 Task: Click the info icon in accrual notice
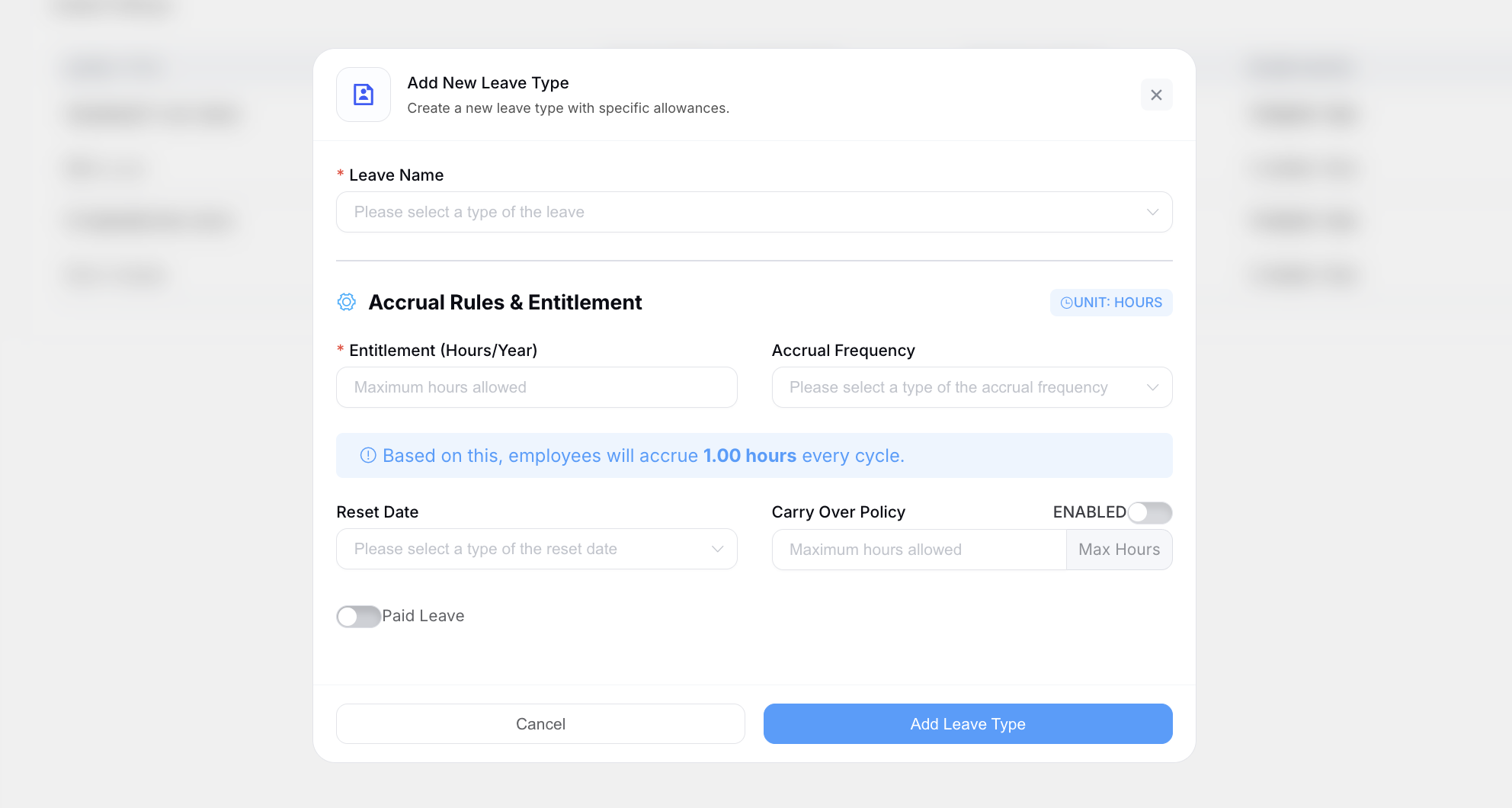coord(368,456)
